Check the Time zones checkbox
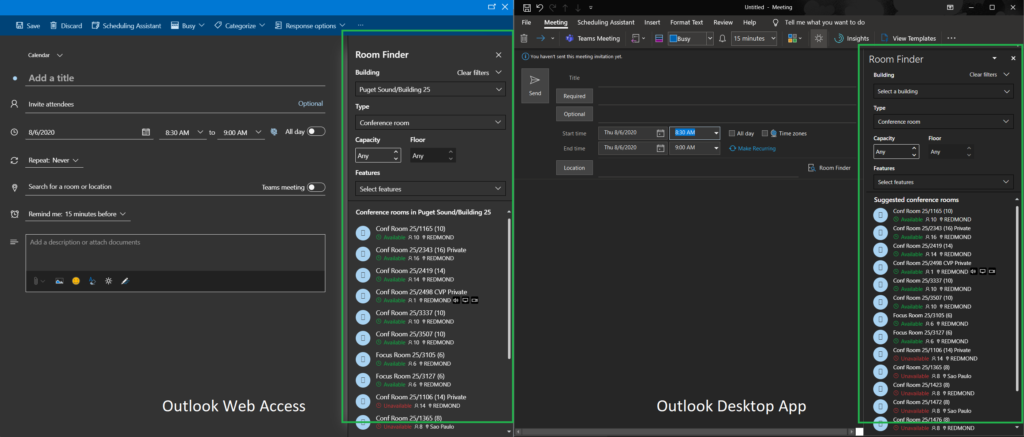The width and height of the screenshot is (1024, 437). pyautogui.click(x=765, y=133)
